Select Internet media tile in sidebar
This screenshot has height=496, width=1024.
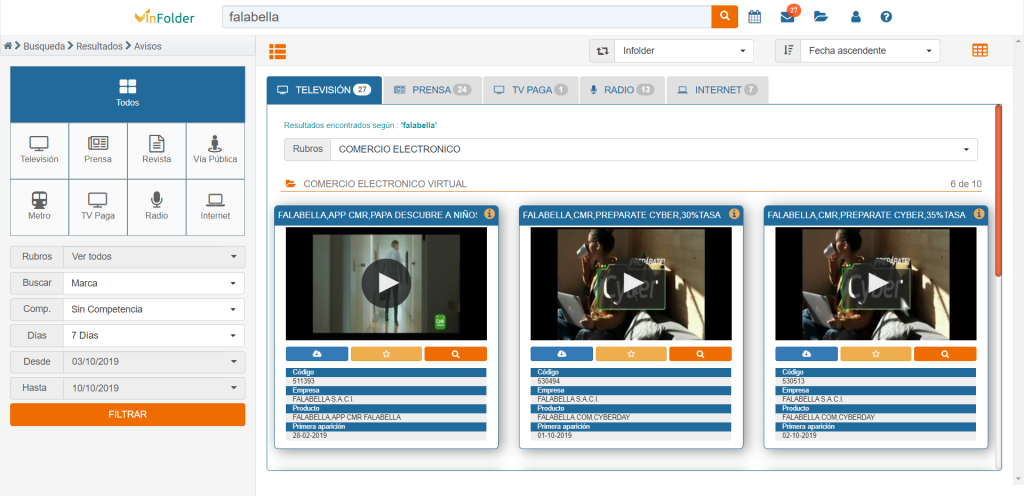point(216,207)
